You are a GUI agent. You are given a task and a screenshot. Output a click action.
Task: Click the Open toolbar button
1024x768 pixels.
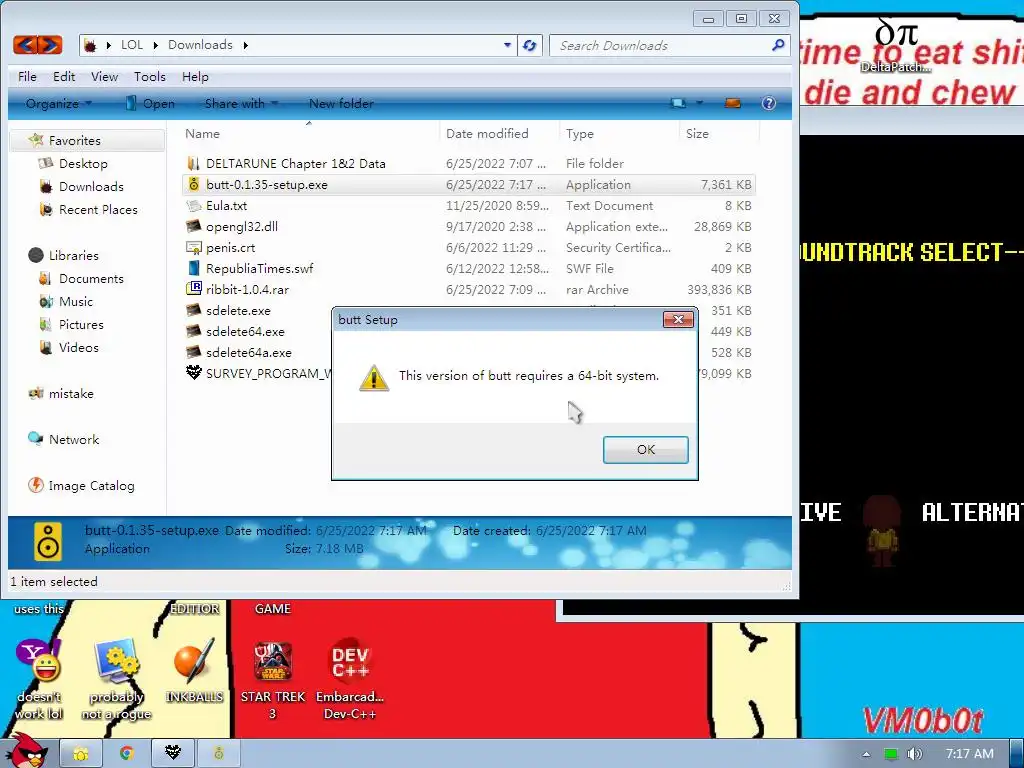[x=150, y=104]
